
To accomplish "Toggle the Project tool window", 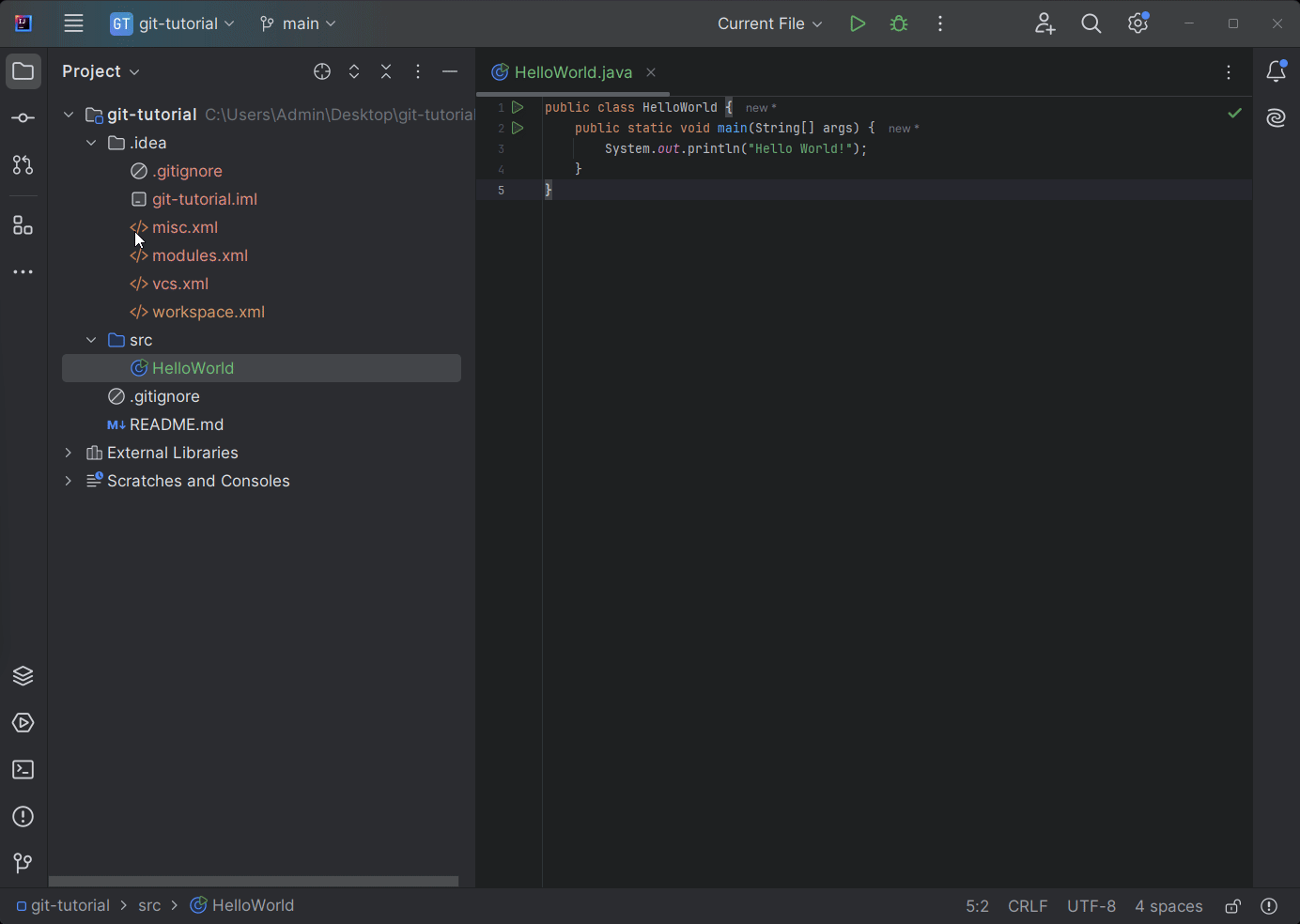I will tap(23, 71).
